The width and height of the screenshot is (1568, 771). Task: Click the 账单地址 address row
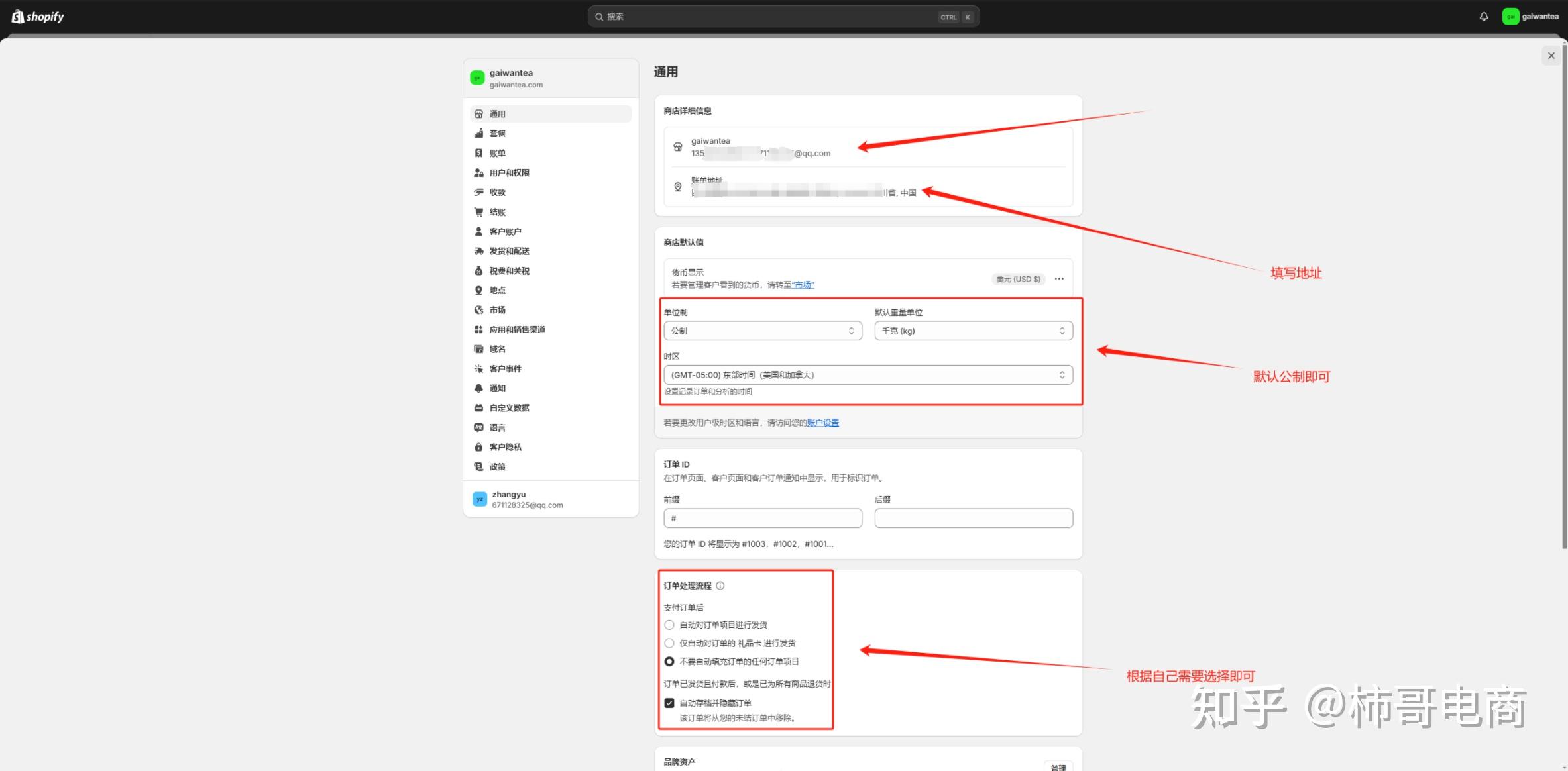point(868,187)
